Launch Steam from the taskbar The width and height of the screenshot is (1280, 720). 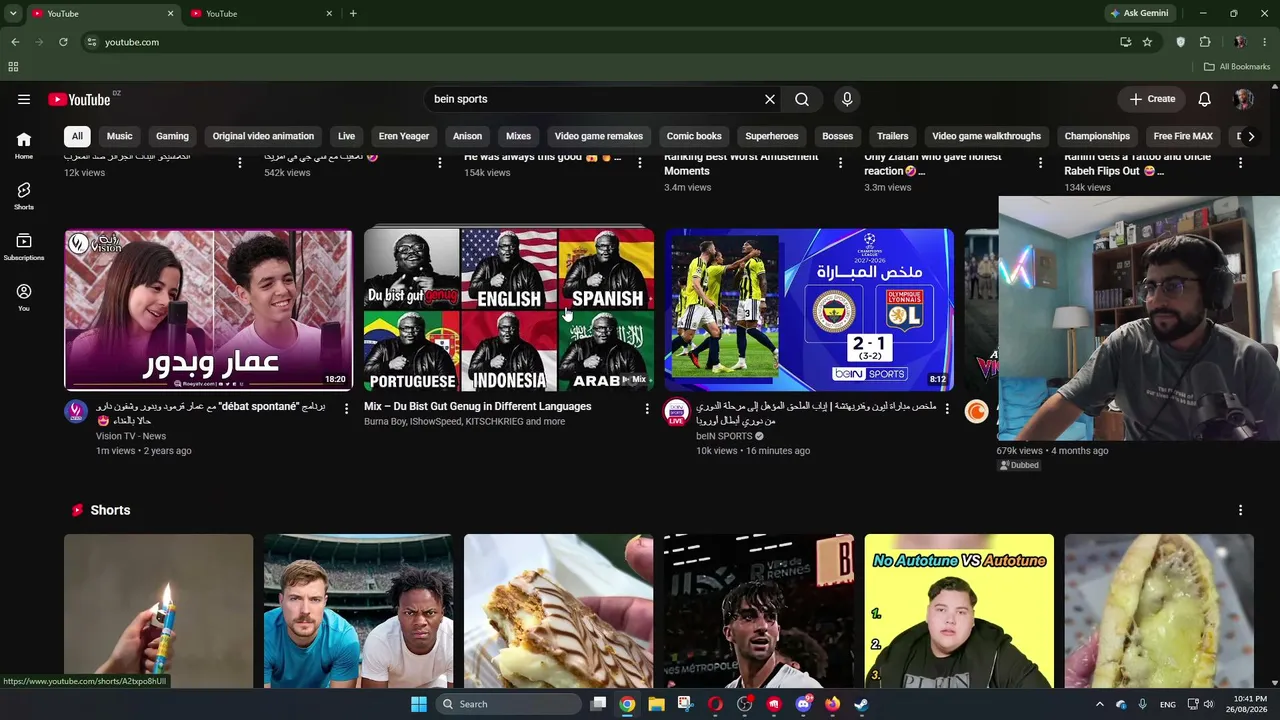coord(861,704)
